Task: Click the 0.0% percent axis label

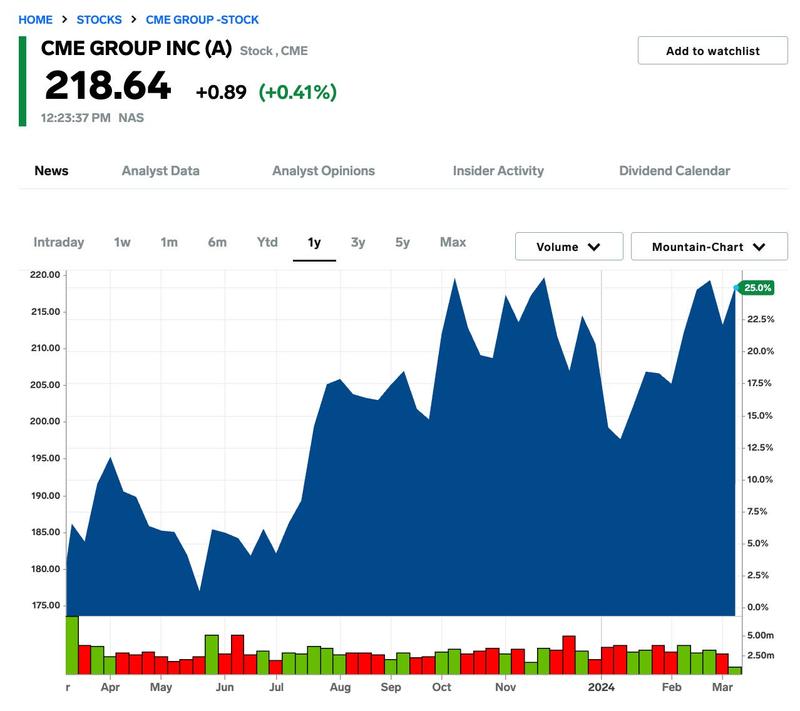Action: 758,607
